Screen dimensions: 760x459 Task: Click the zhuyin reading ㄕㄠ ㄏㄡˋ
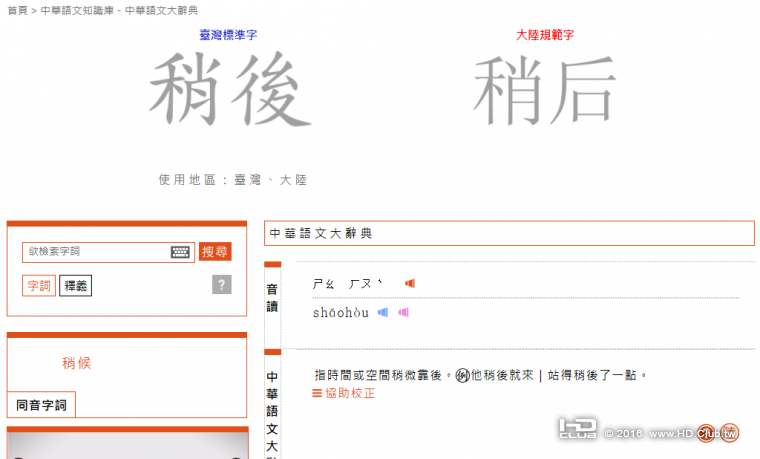pos(348,284)
